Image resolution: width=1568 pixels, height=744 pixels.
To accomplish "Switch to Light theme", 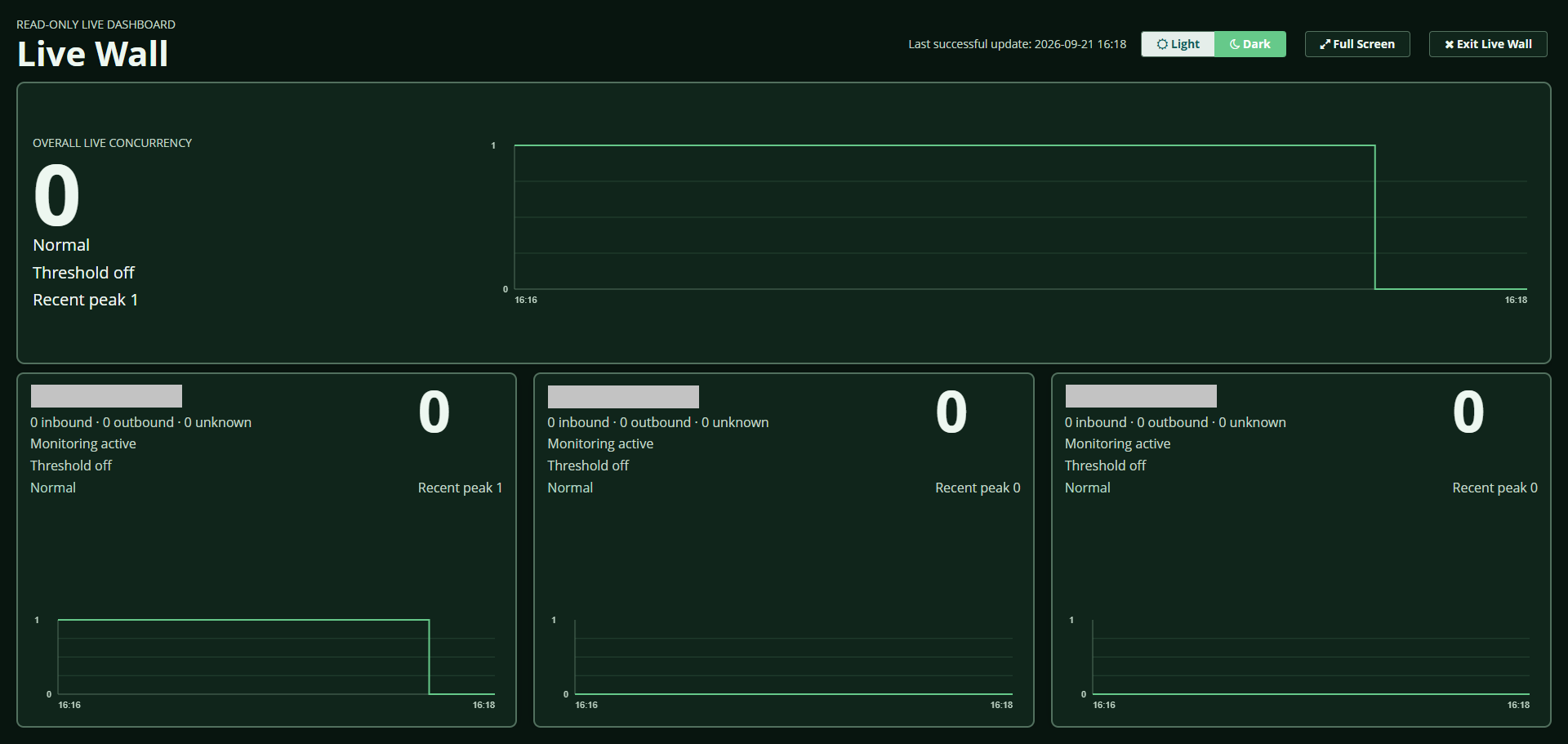I will coord(1178,44).
